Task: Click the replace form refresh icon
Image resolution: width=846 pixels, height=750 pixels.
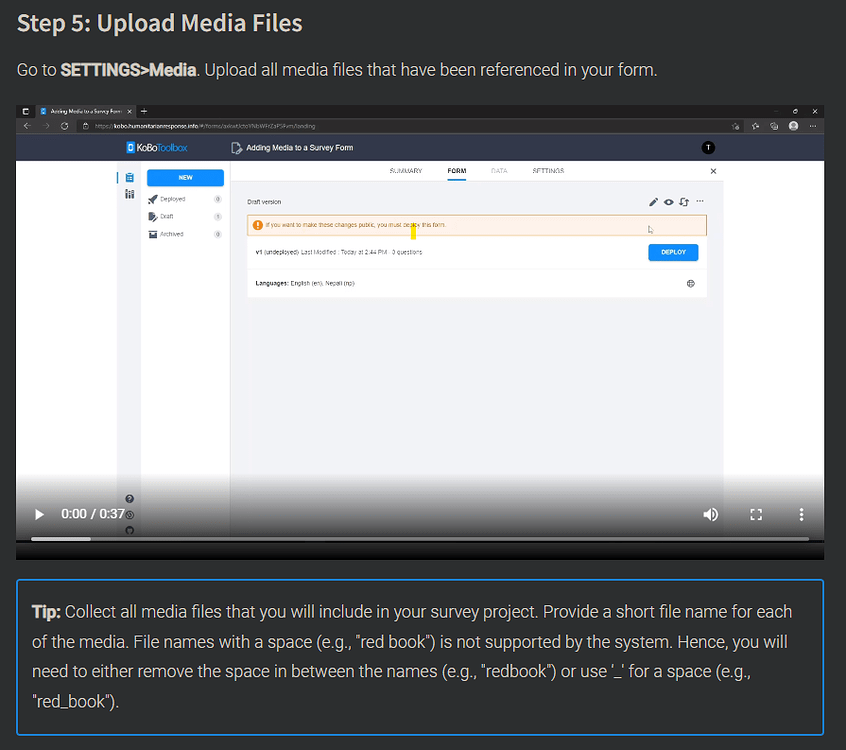Action: tap(684, 202)
